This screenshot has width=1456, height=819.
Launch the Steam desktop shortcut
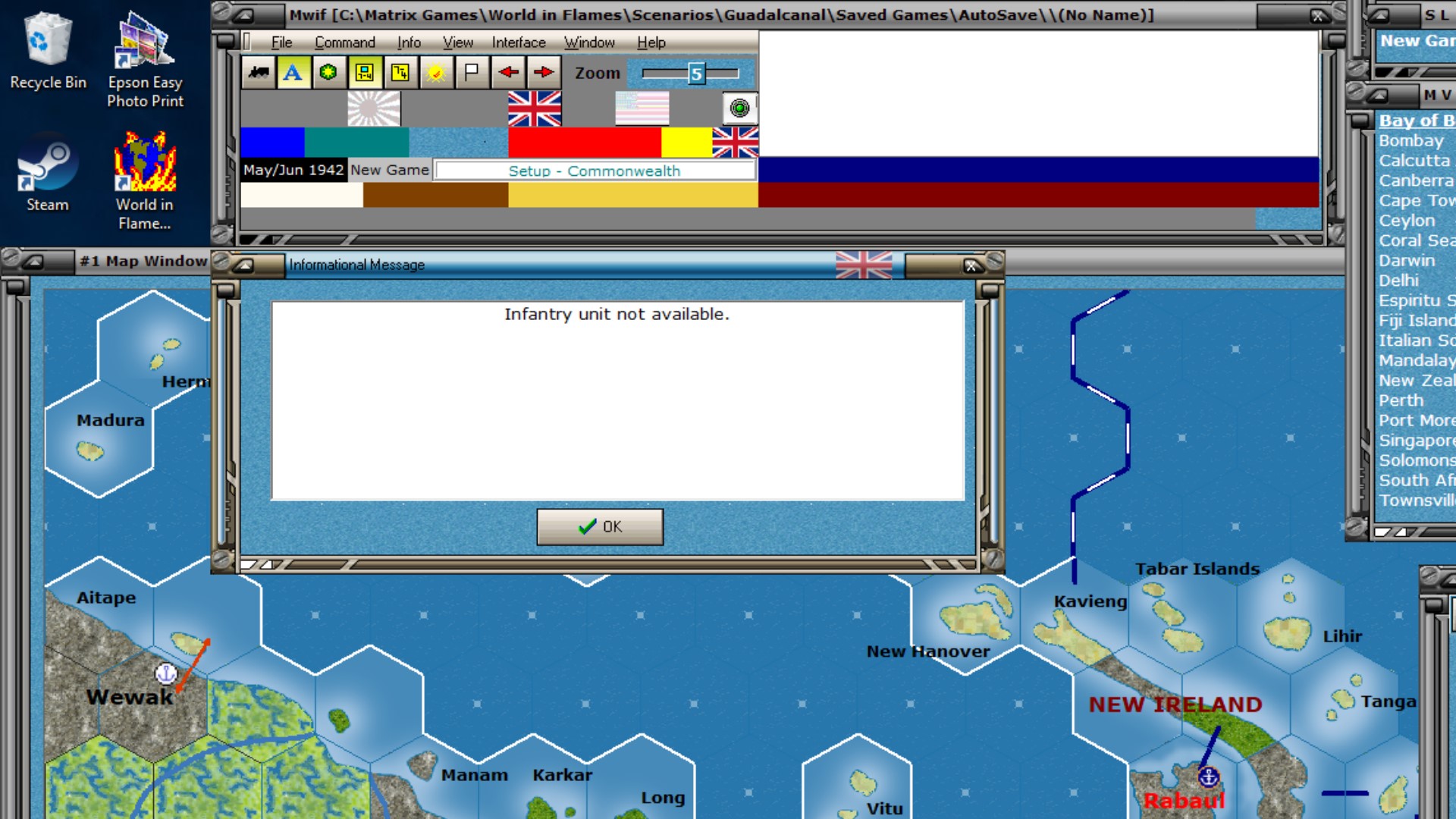coord(48,174)
